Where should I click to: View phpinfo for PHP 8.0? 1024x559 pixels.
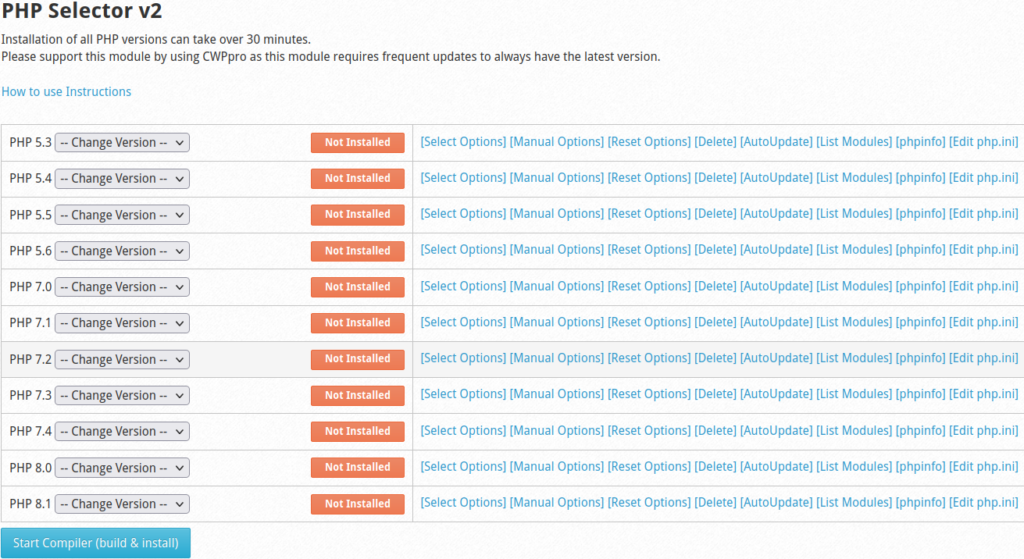(920, 467)
